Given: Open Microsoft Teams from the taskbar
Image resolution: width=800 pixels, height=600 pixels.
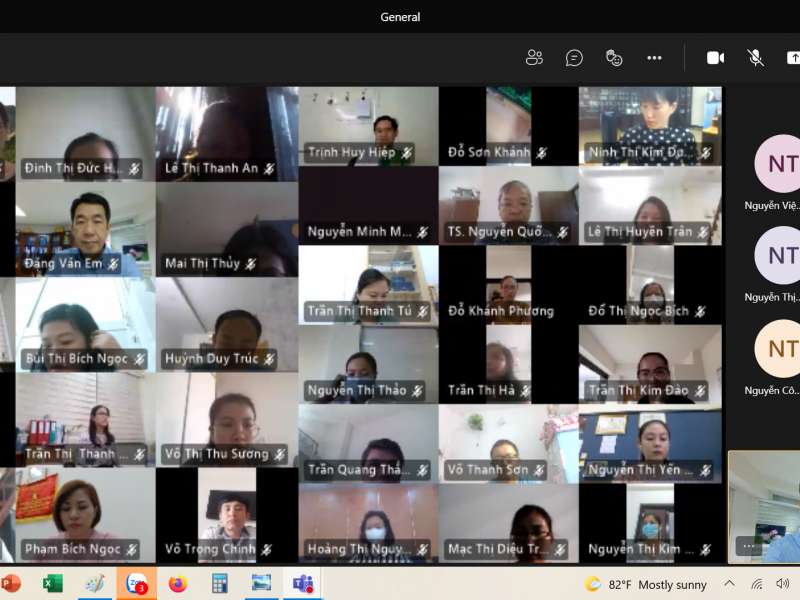Looking at the screenshot, I should tap(302, 583).
